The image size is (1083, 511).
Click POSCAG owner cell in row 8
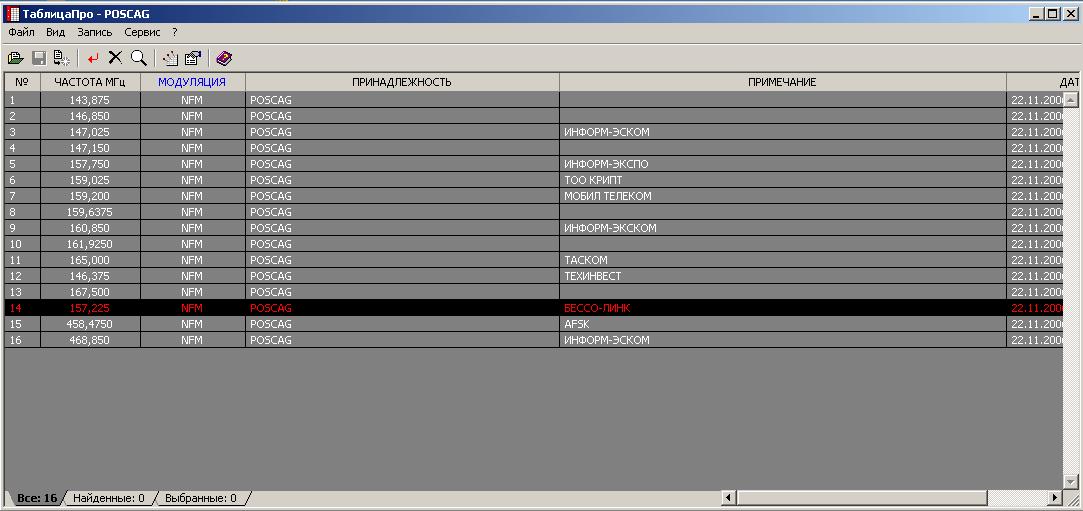coord(402,212)
